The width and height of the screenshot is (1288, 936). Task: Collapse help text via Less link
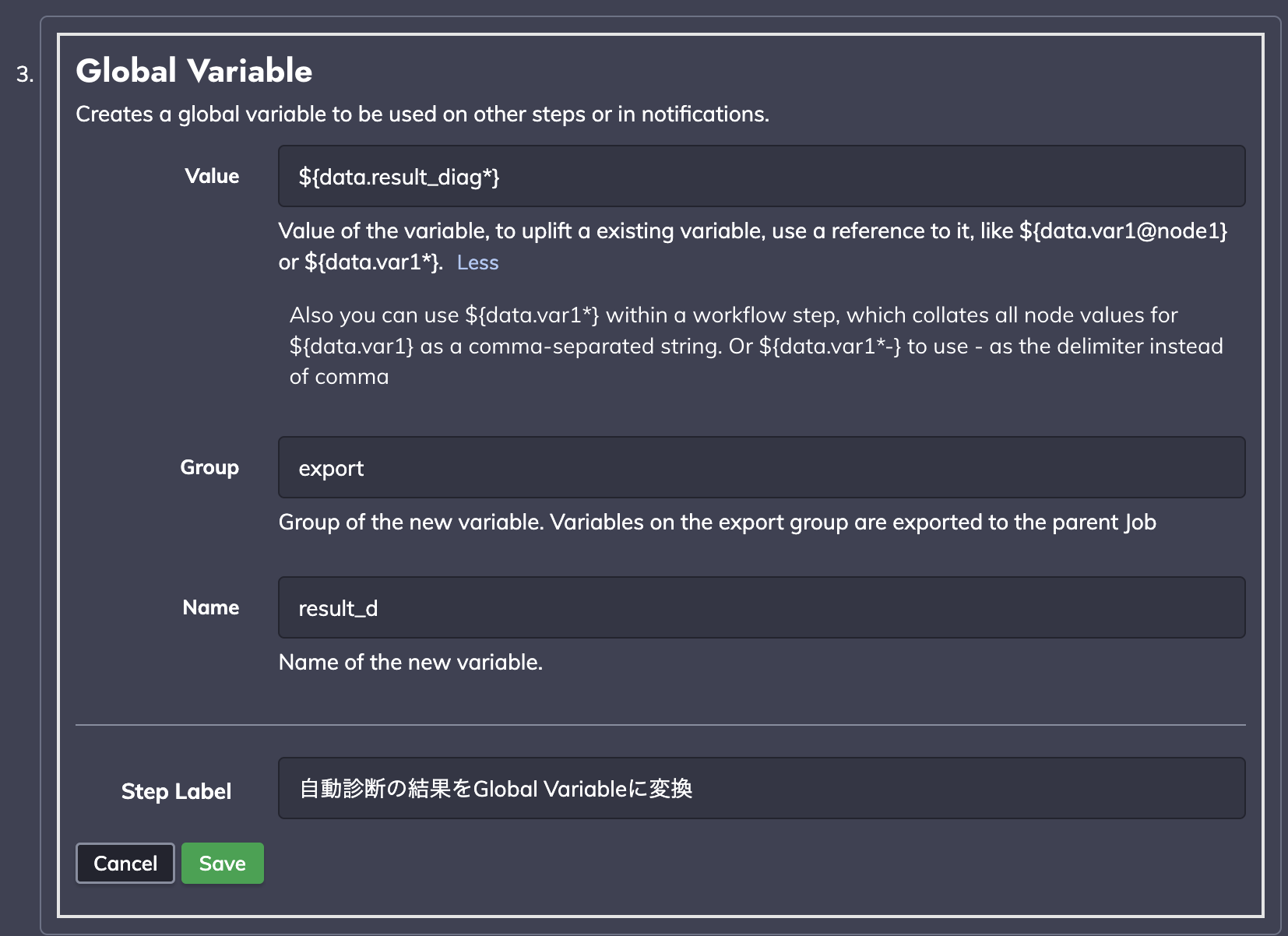click(477, 262)
